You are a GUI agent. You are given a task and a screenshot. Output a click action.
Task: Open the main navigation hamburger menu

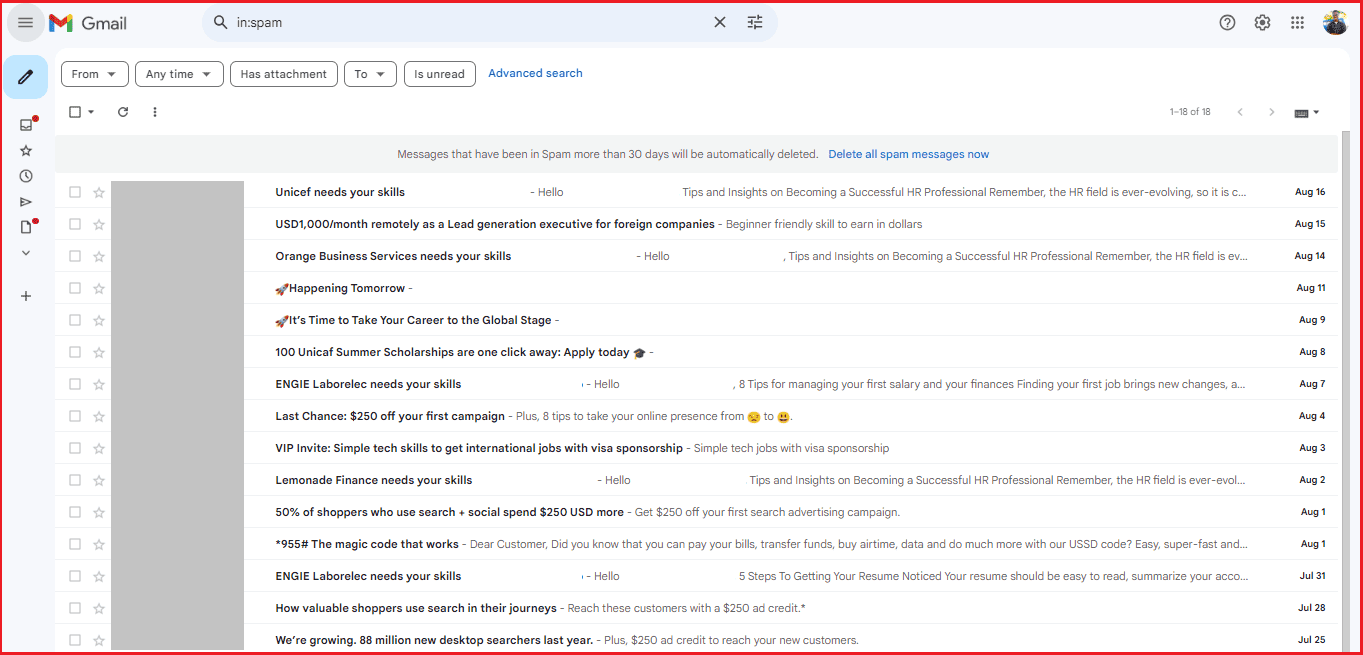coord(25,21)
